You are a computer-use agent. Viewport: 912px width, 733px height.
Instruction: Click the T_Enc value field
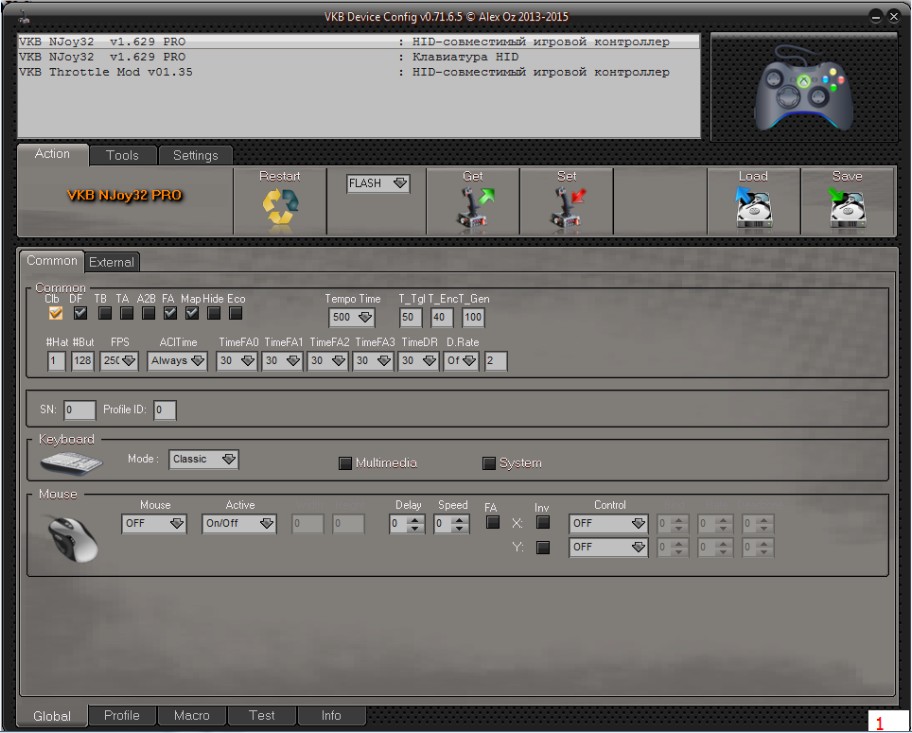(x=442, y=317)
